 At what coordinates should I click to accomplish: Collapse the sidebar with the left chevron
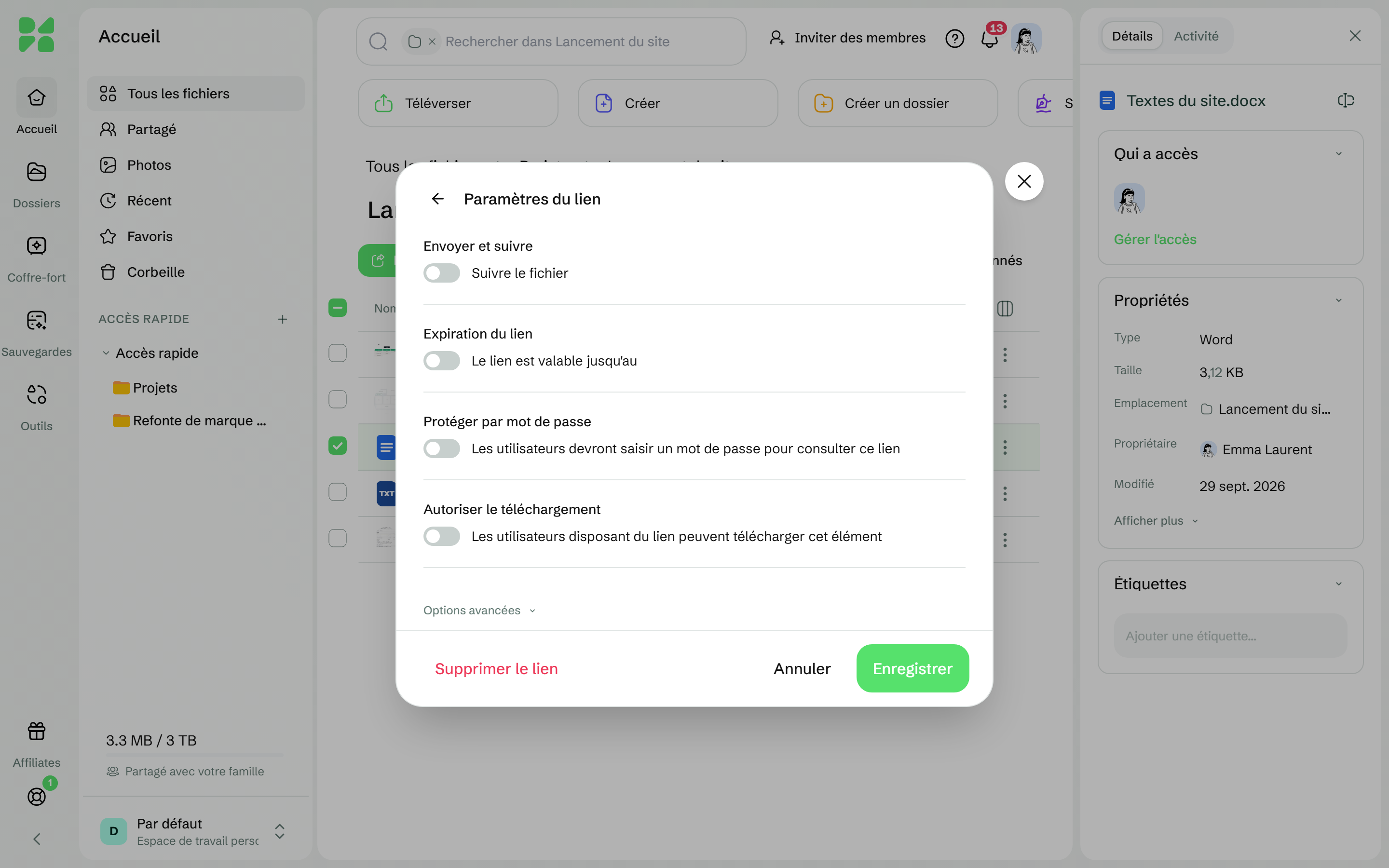(36, 839)
